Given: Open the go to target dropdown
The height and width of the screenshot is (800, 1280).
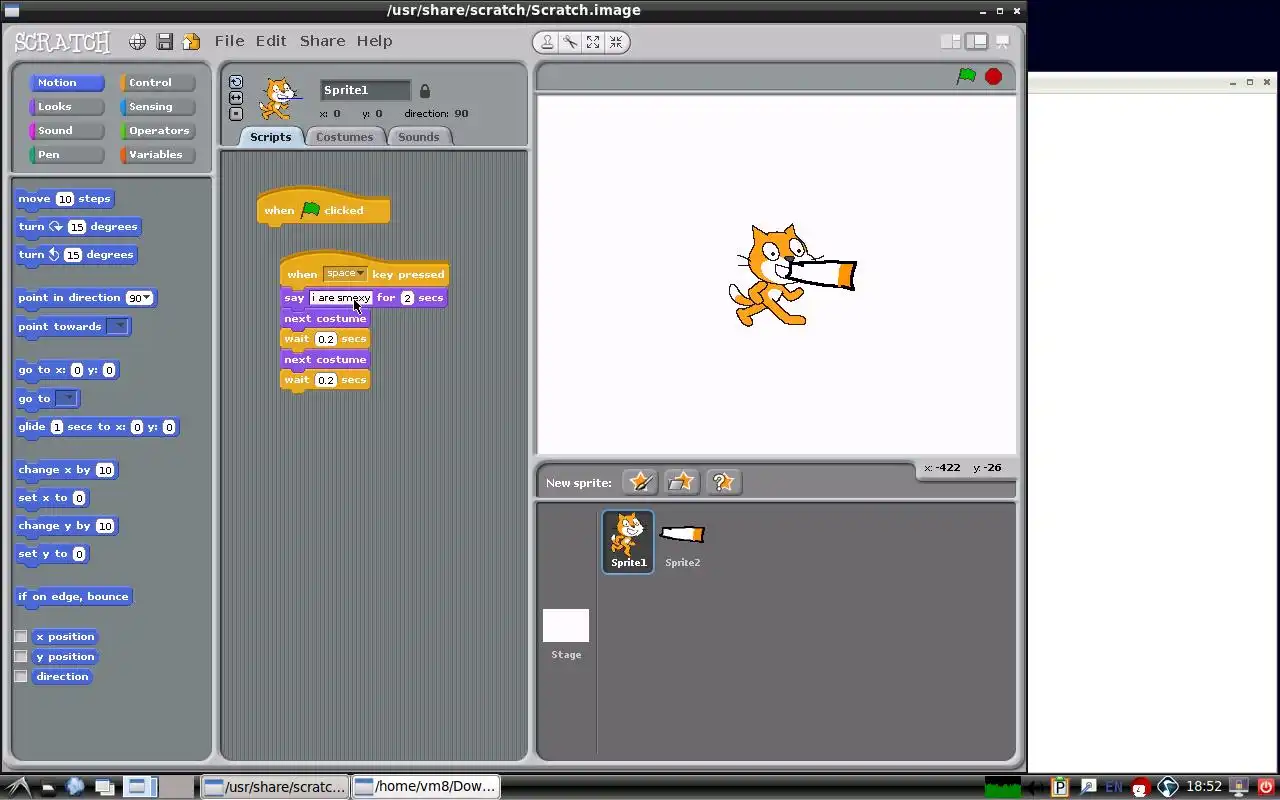Looking at the screenshot, I should pyautogui.click(x=66, y=399).
